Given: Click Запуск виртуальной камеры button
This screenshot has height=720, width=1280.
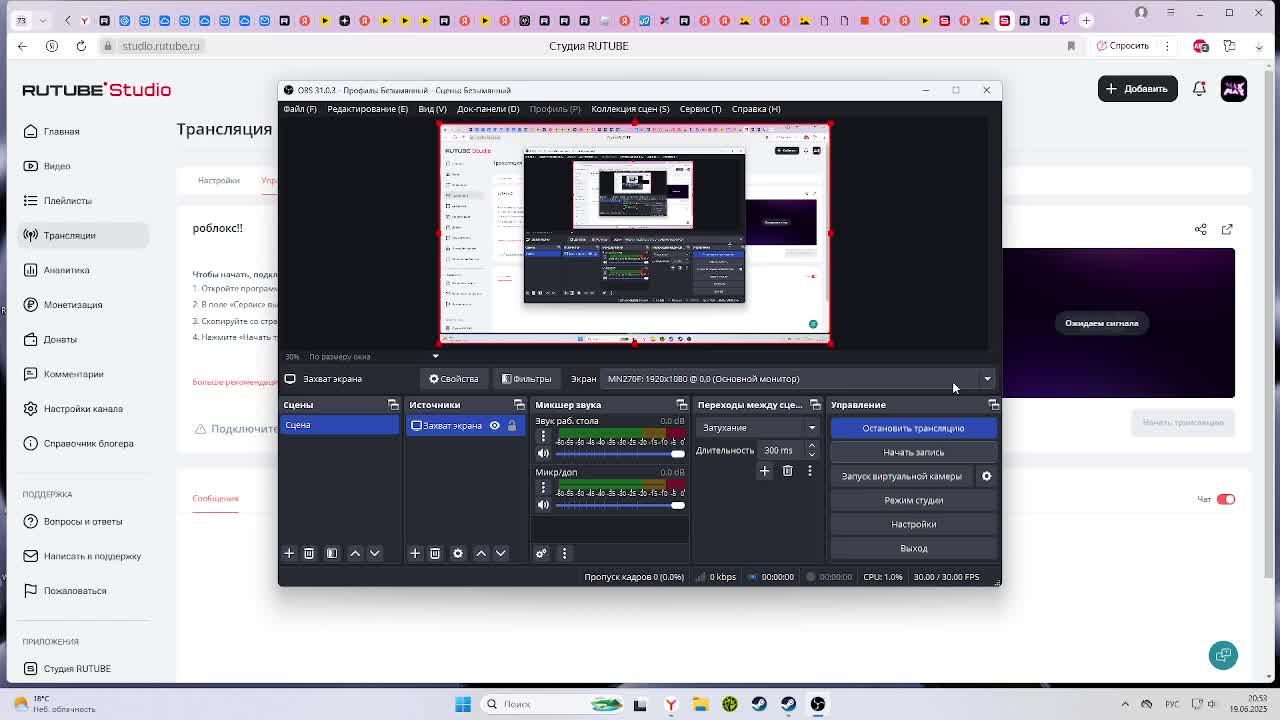Looking at the screenshot, I should click(x=902, y=476).
